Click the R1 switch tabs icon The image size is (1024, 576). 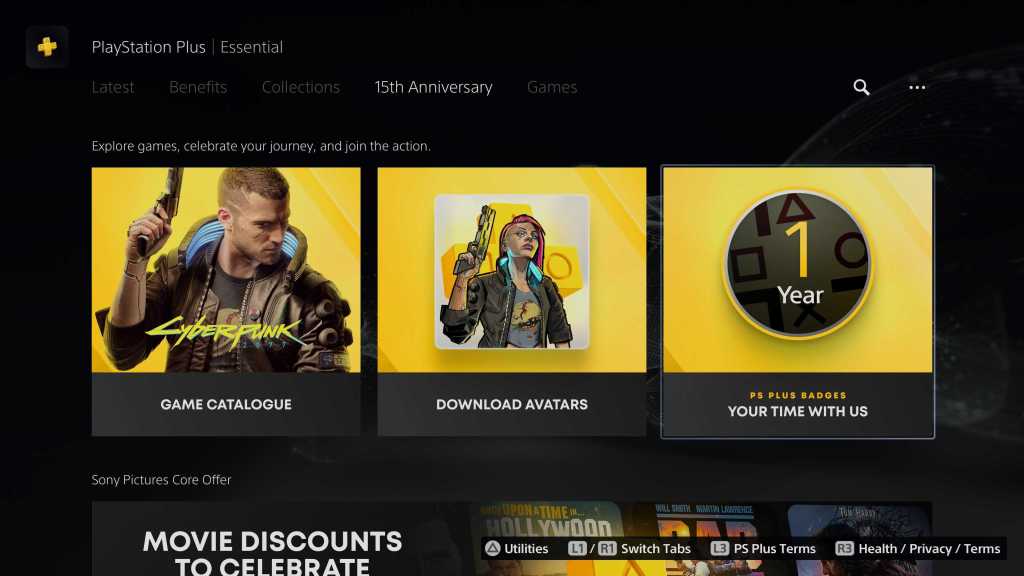tap(607, 549)
